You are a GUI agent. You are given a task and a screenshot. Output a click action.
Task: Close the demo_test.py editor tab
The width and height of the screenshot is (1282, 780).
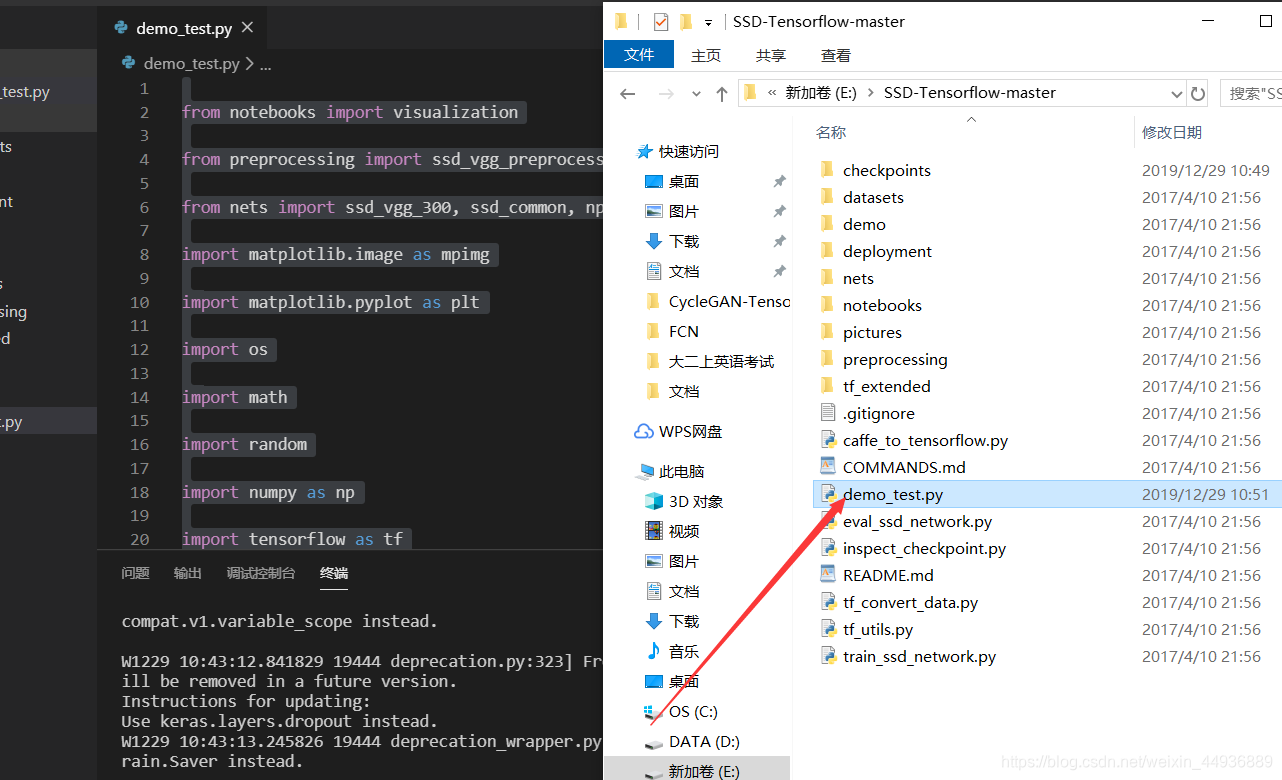248,28
